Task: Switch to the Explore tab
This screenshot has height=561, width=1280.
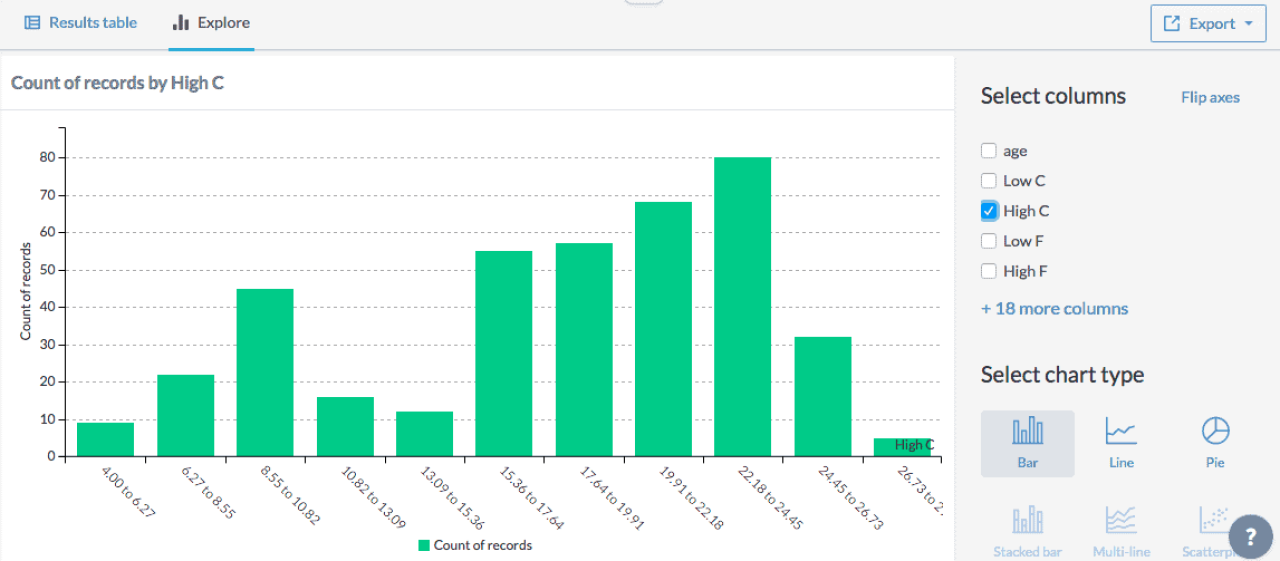Action: (x=211, y=22)
